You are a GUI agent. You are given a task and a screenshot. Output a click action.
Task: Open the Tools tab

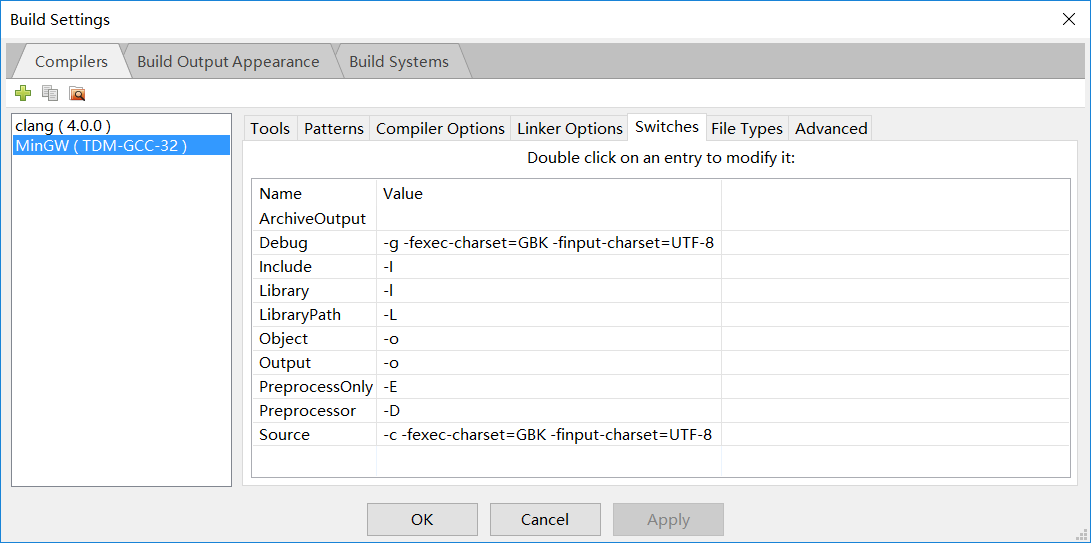tap(270, 128)
